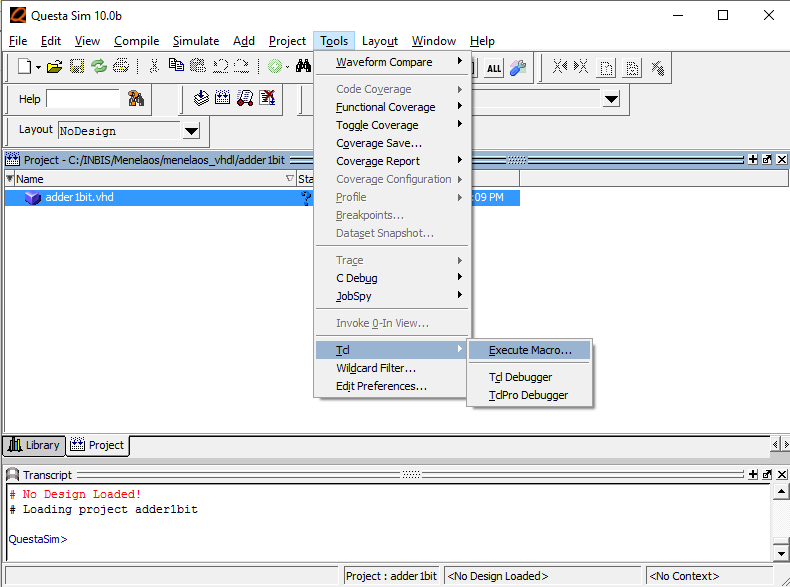Click the Copy toolbar icon
The image size is (790, 587).
[x=176, y=65]
